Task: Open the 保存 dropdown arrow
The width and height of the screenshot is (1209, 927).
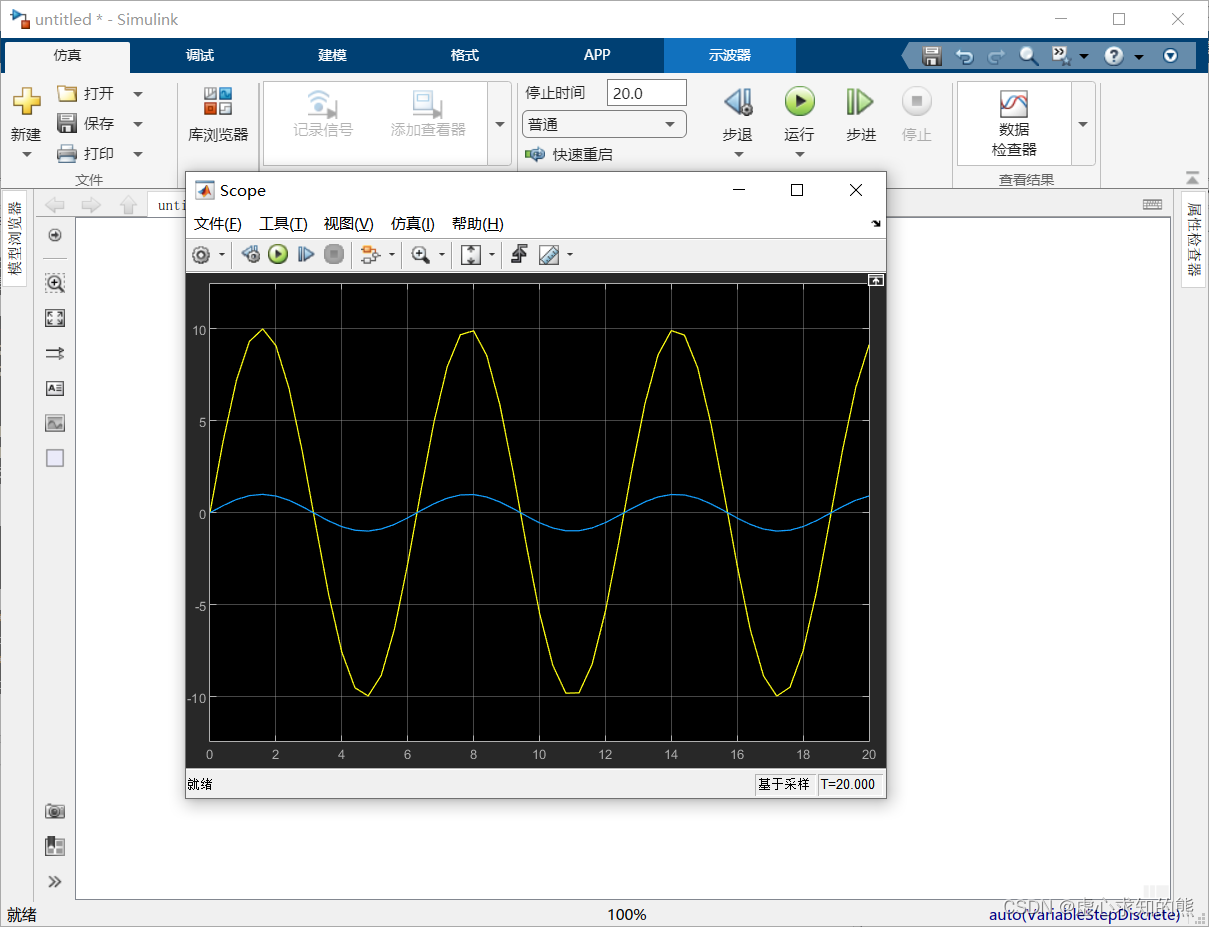Action: click(138, 124)
